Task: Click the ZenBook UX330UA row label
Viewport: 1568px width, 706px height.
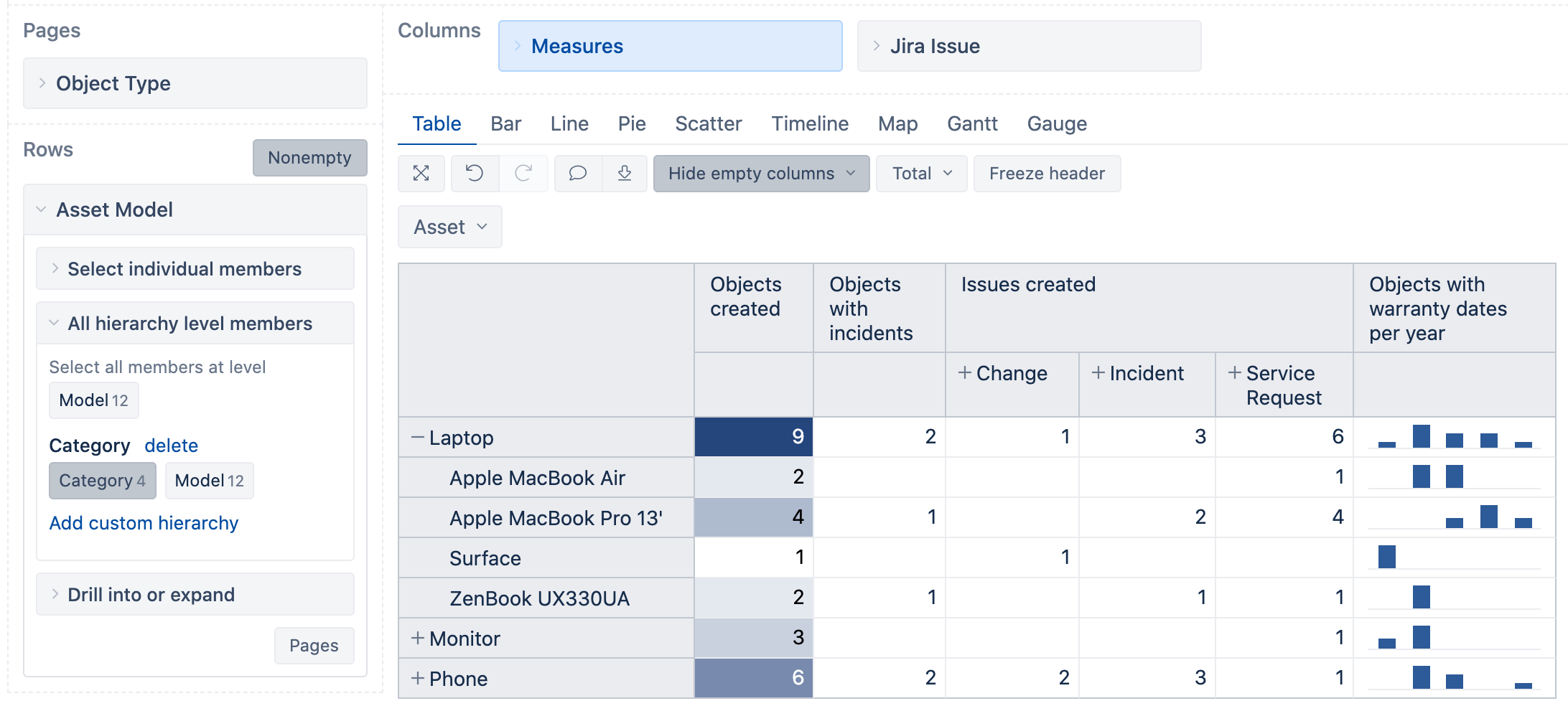Action: (539, 598)
